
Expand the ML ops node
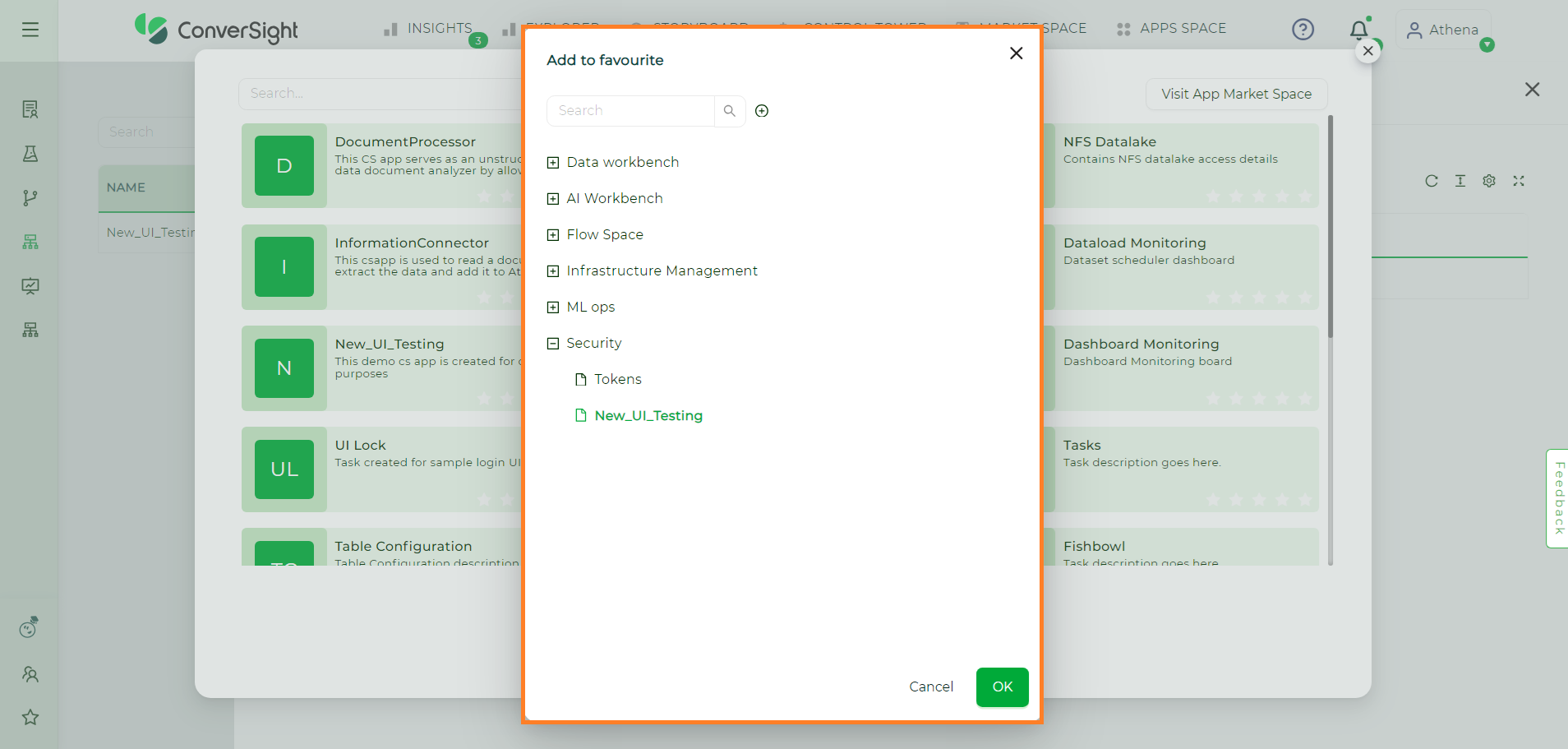click(553, 307)
